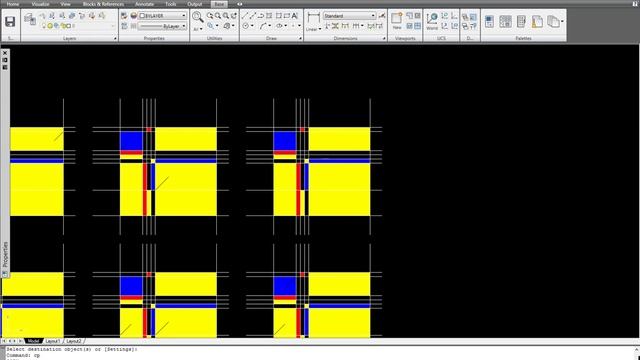The width and height of the screenshot is (640, 360).
Task: Open the ByLayer color dropdown
Action: click(162, 16)
